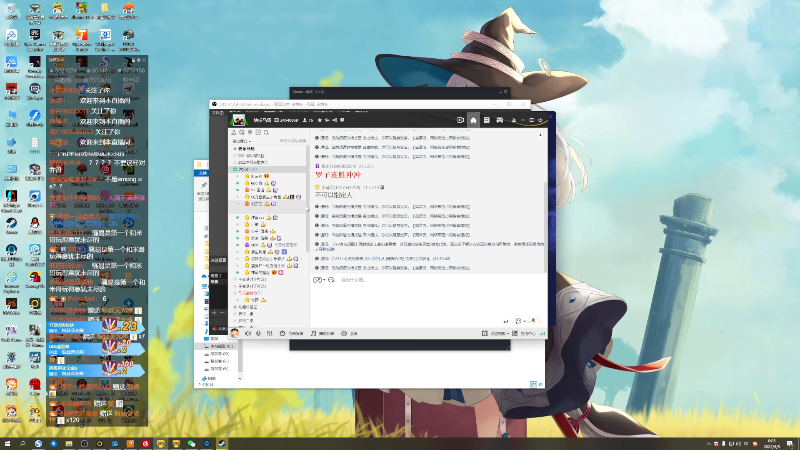
Task: Open File Explorer from the taskbar
Action: (x=69, y=444)
